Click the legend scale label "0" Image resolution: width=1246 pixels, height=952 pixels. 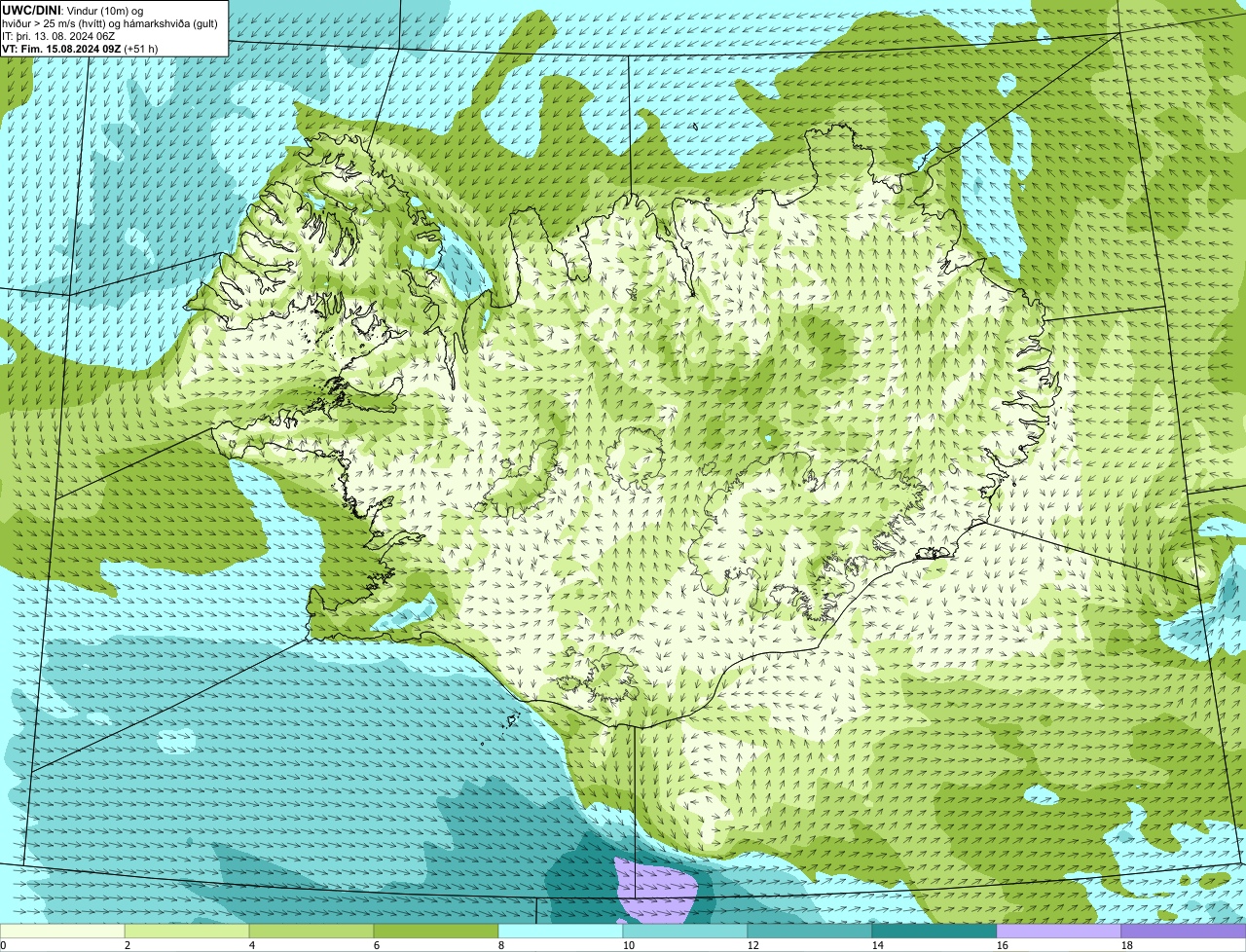[3, 945]
